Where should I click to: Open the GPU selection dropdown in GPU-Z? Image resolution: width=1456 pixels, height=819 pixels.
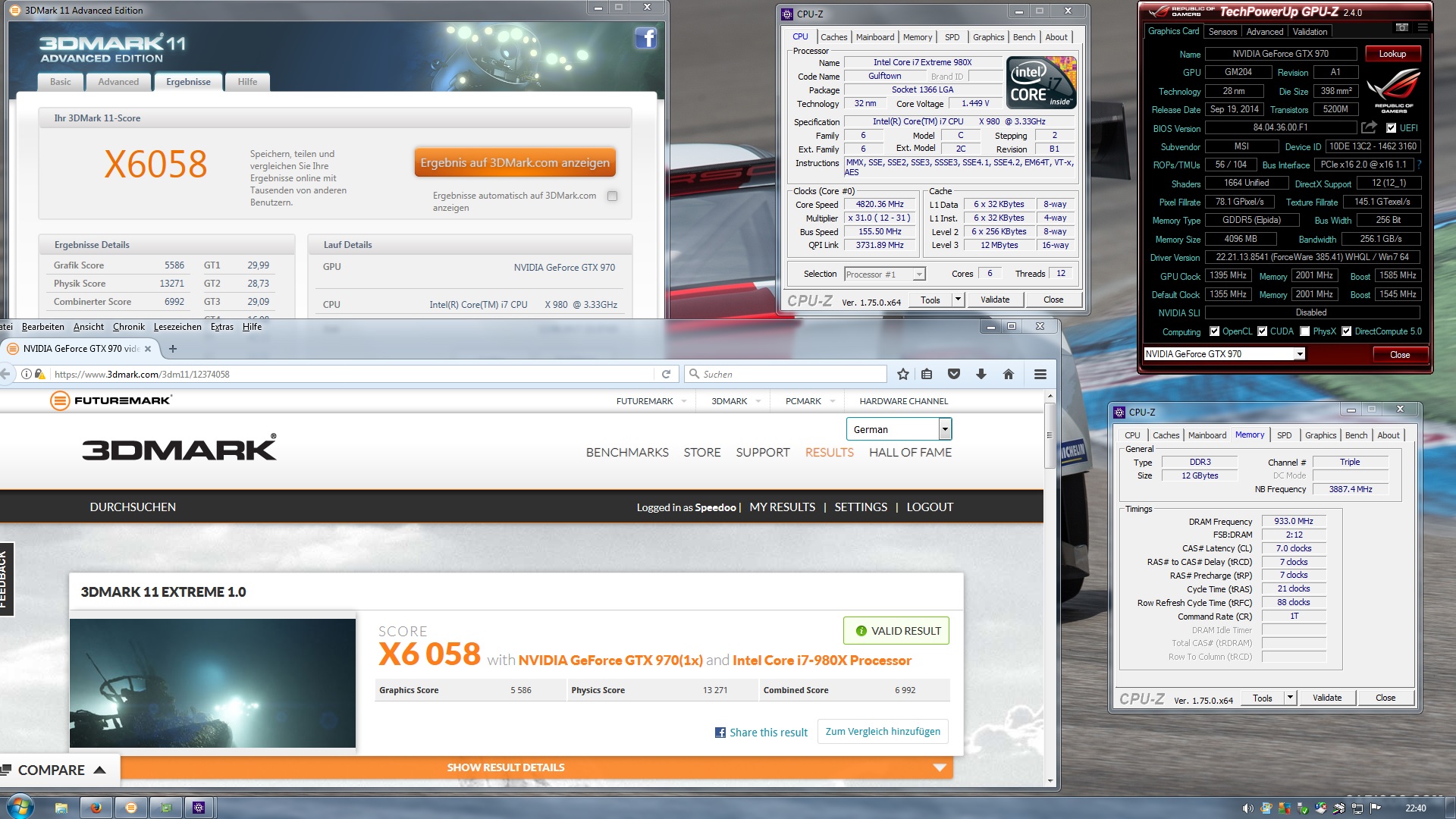pyautogui.click(x=1299, y=354)
